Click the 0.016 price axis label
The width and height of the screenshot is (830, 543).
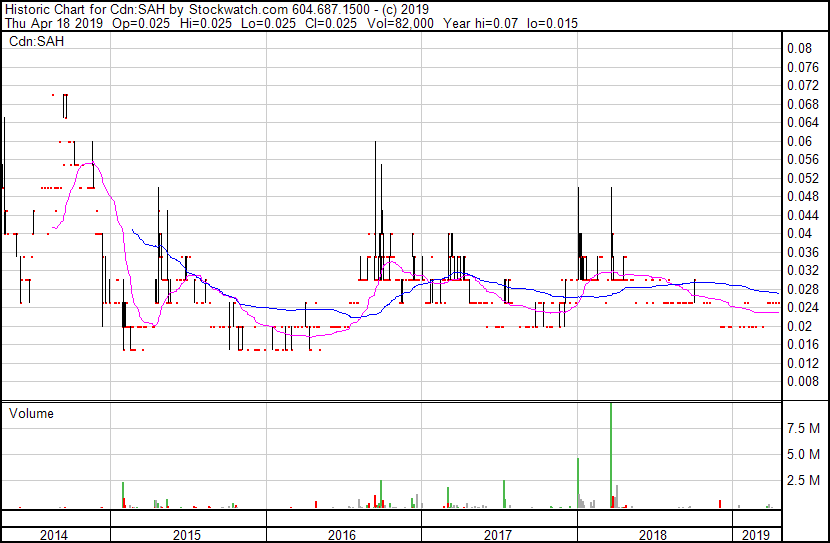click(802, 345)
